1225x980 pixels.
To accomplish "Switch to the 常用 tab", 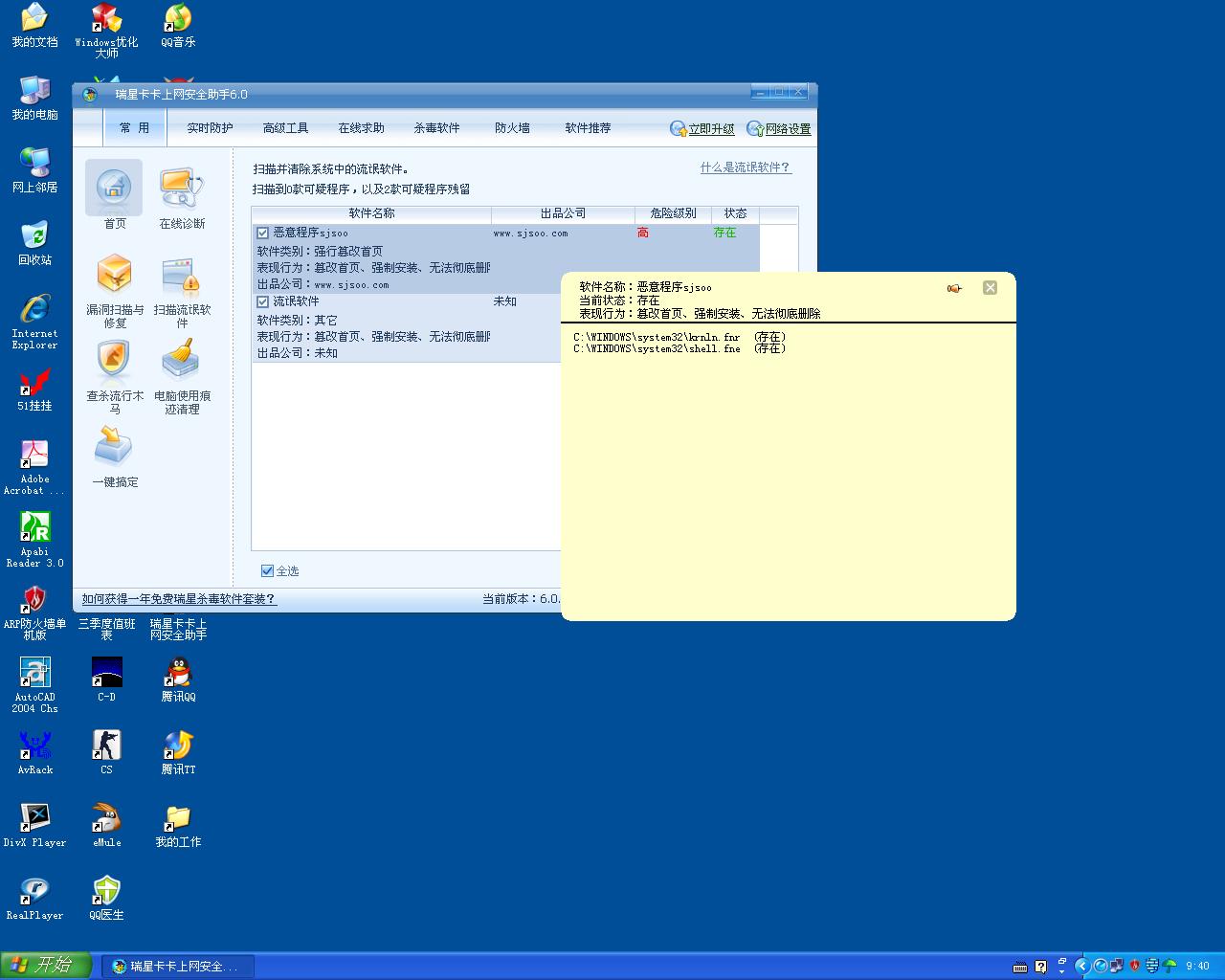I will tap(134, 128).
